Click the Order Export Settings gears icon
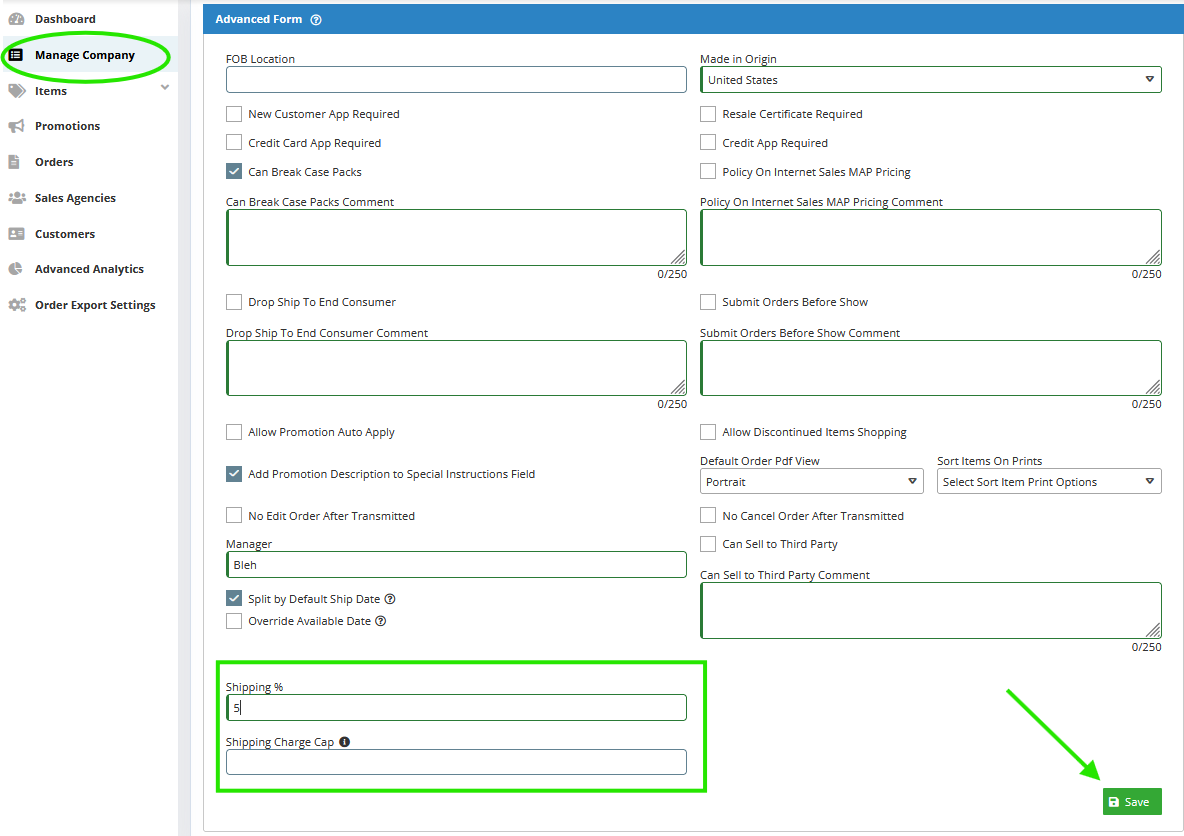 pyautogui.click(x=17, y=305)
